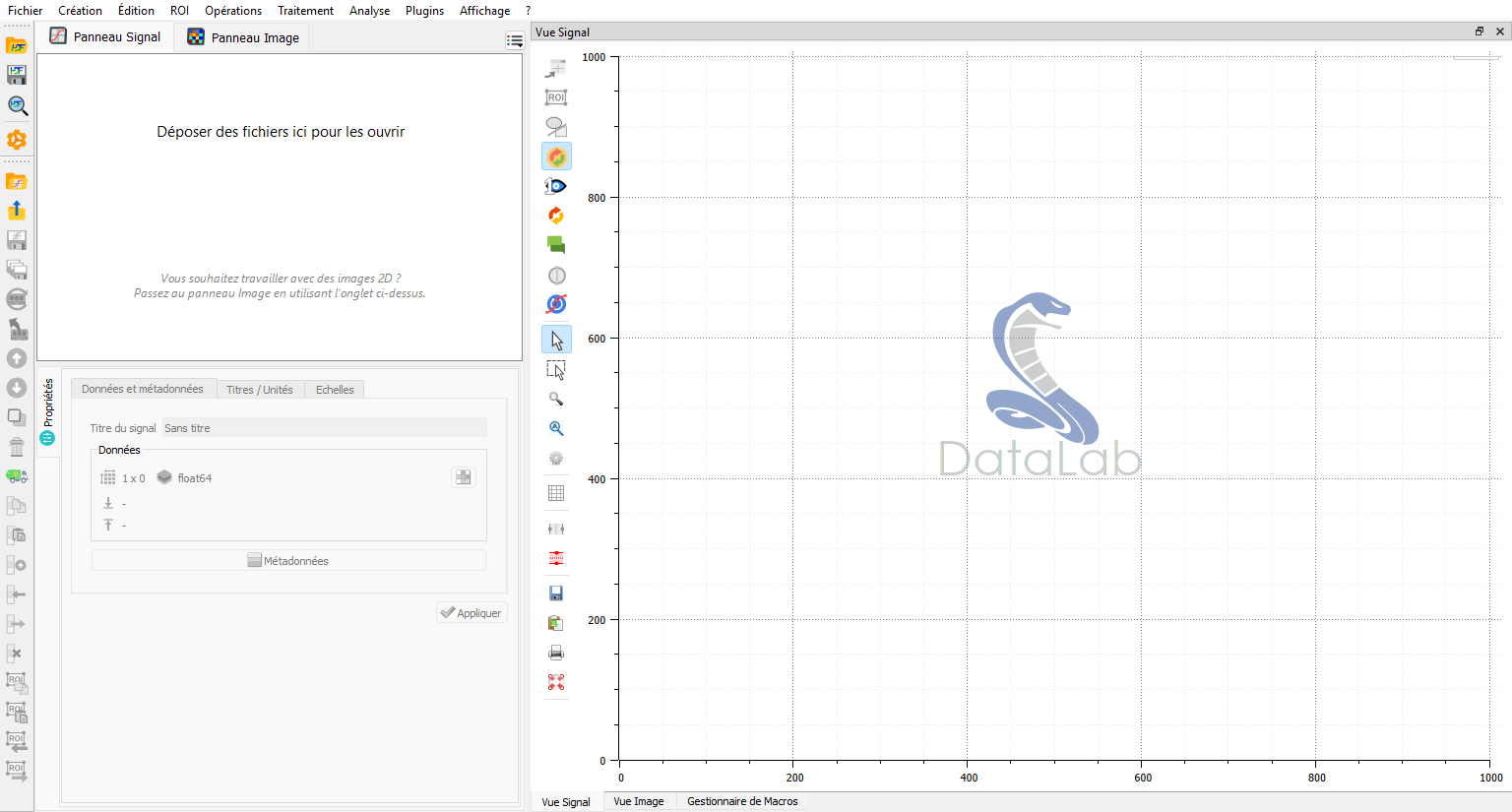Click the Appliquer button

(x=472, y=612)
